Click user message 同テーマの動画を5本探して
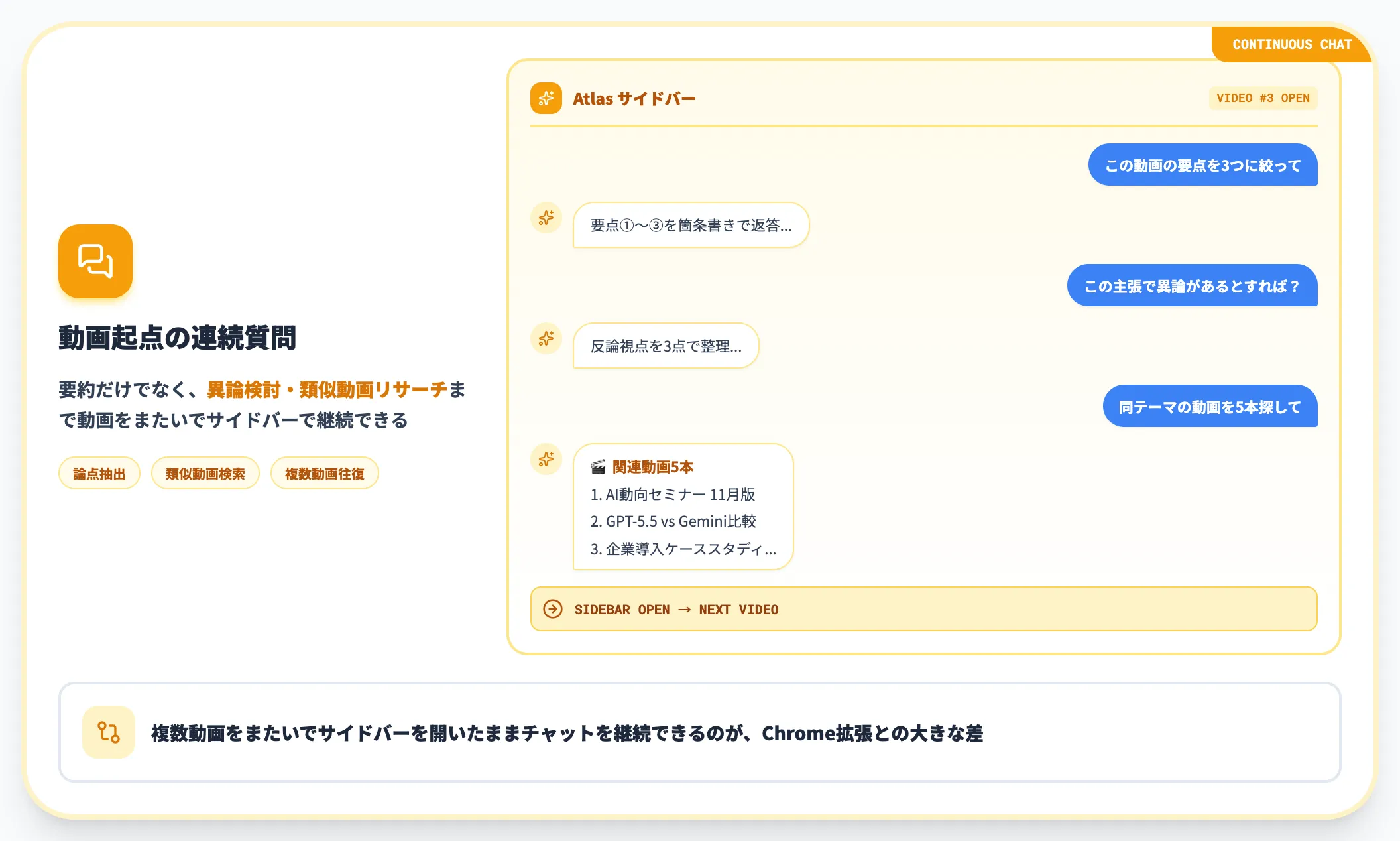 pos(1210,407)
